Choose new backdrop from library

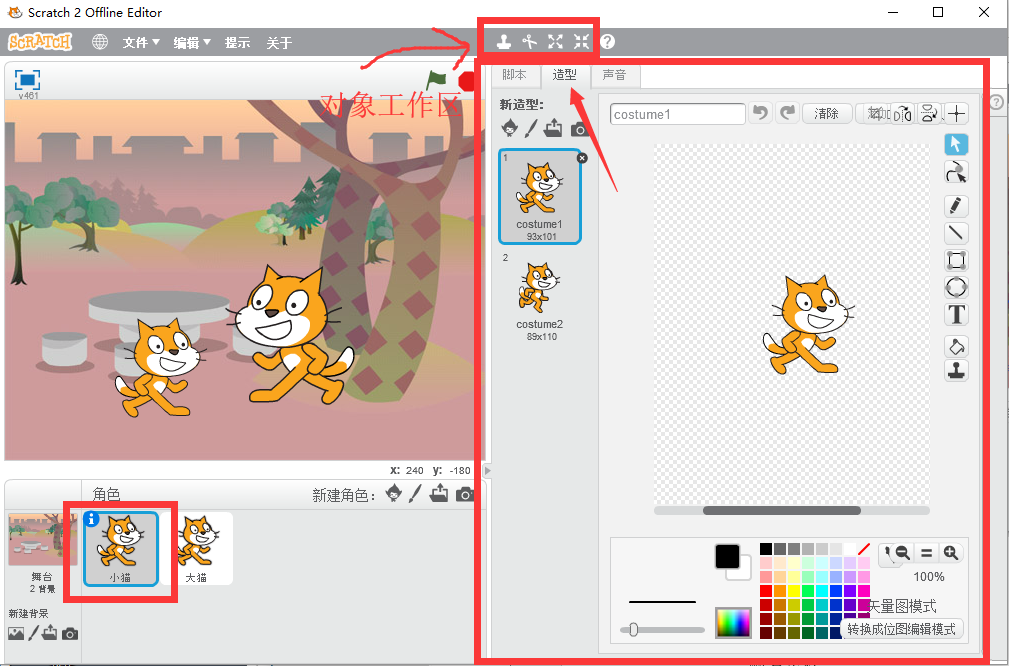click(x=16, y=634)
